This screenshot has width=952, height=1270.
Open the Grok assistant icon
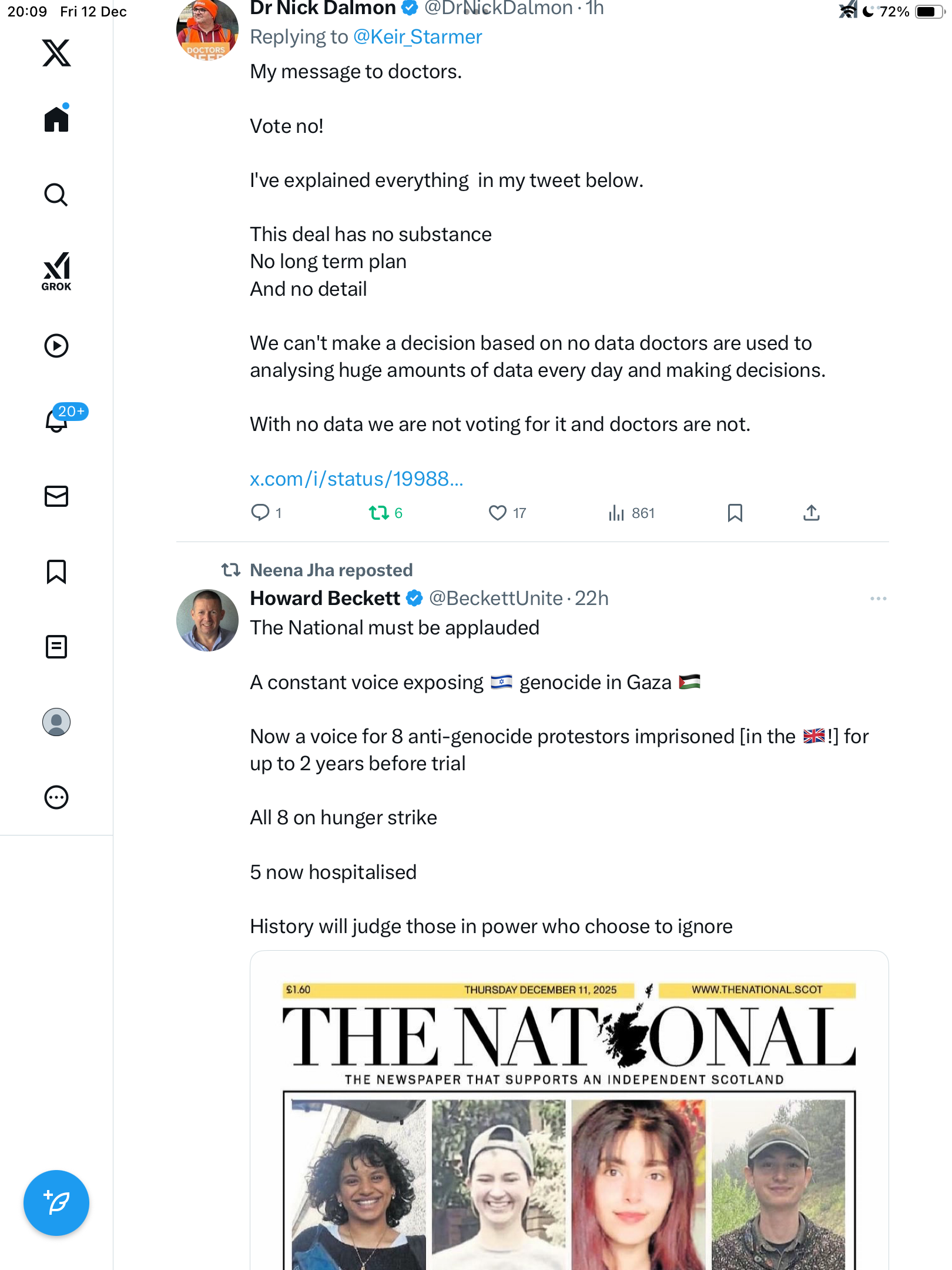56,272
